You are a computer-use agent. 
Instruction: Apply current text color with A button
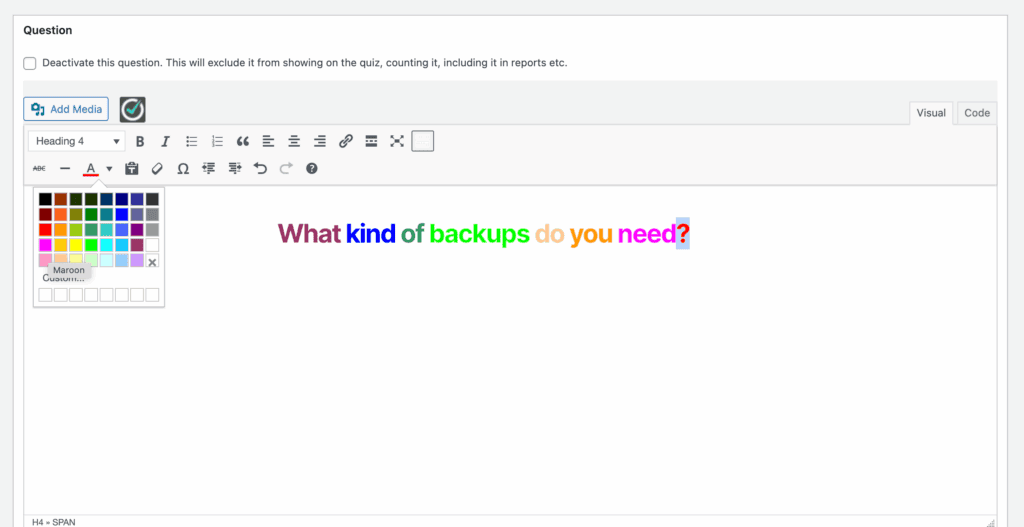[x=91, y=168]
